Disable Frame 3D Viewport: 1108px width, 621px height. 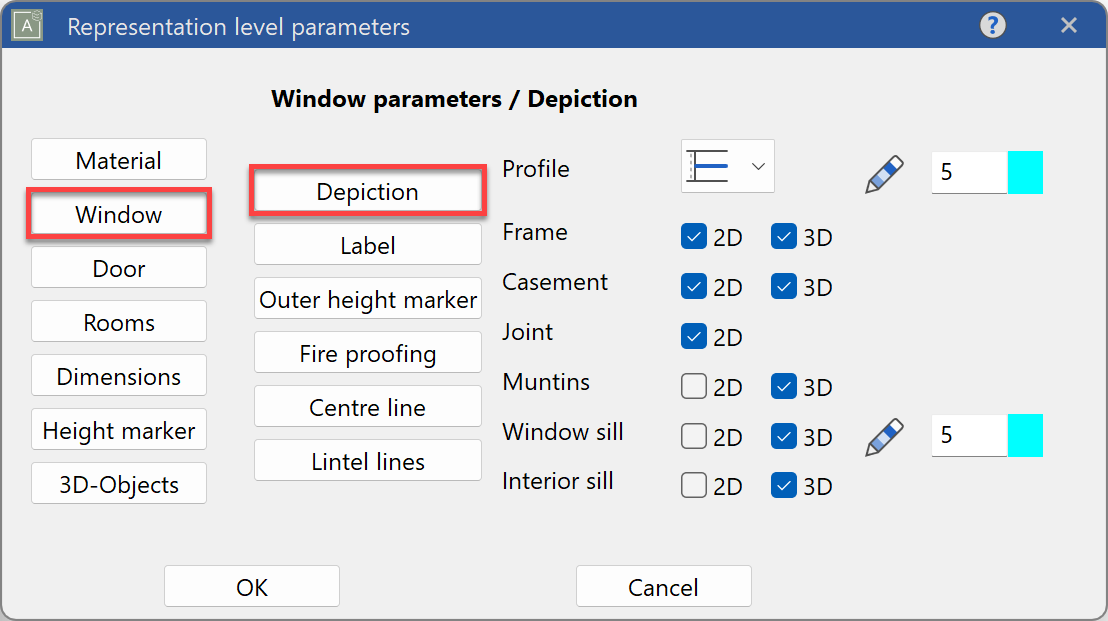tap(784, 236)
